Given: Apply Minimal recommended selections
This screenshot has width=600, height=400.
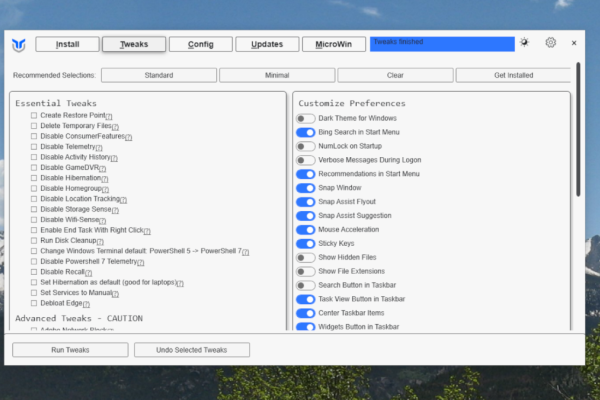Looking at the screenshot, I should point(277,75).
